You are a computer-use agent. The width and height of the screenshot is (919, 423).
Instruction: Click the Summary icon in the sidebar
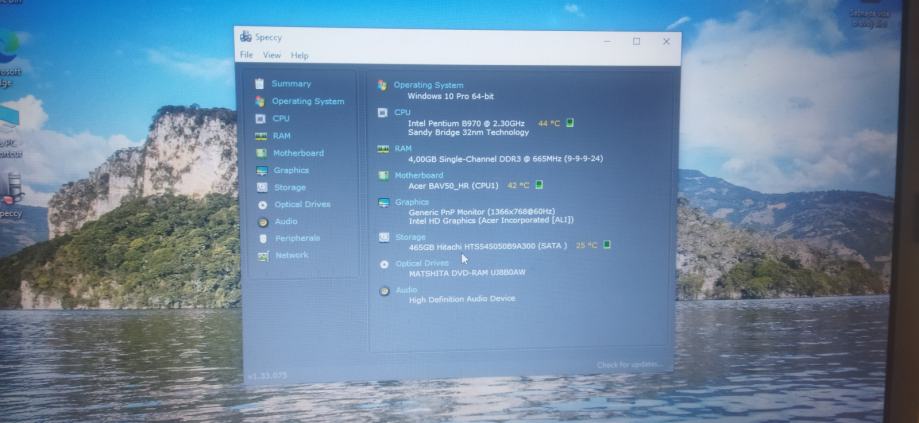point(260,84)
